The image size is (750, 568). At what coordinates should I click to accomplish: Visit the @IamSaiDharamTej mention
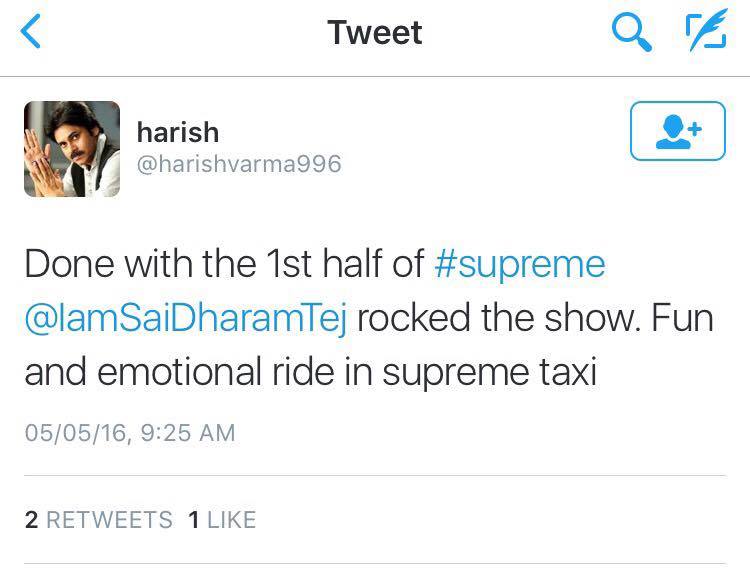point(186,319)
